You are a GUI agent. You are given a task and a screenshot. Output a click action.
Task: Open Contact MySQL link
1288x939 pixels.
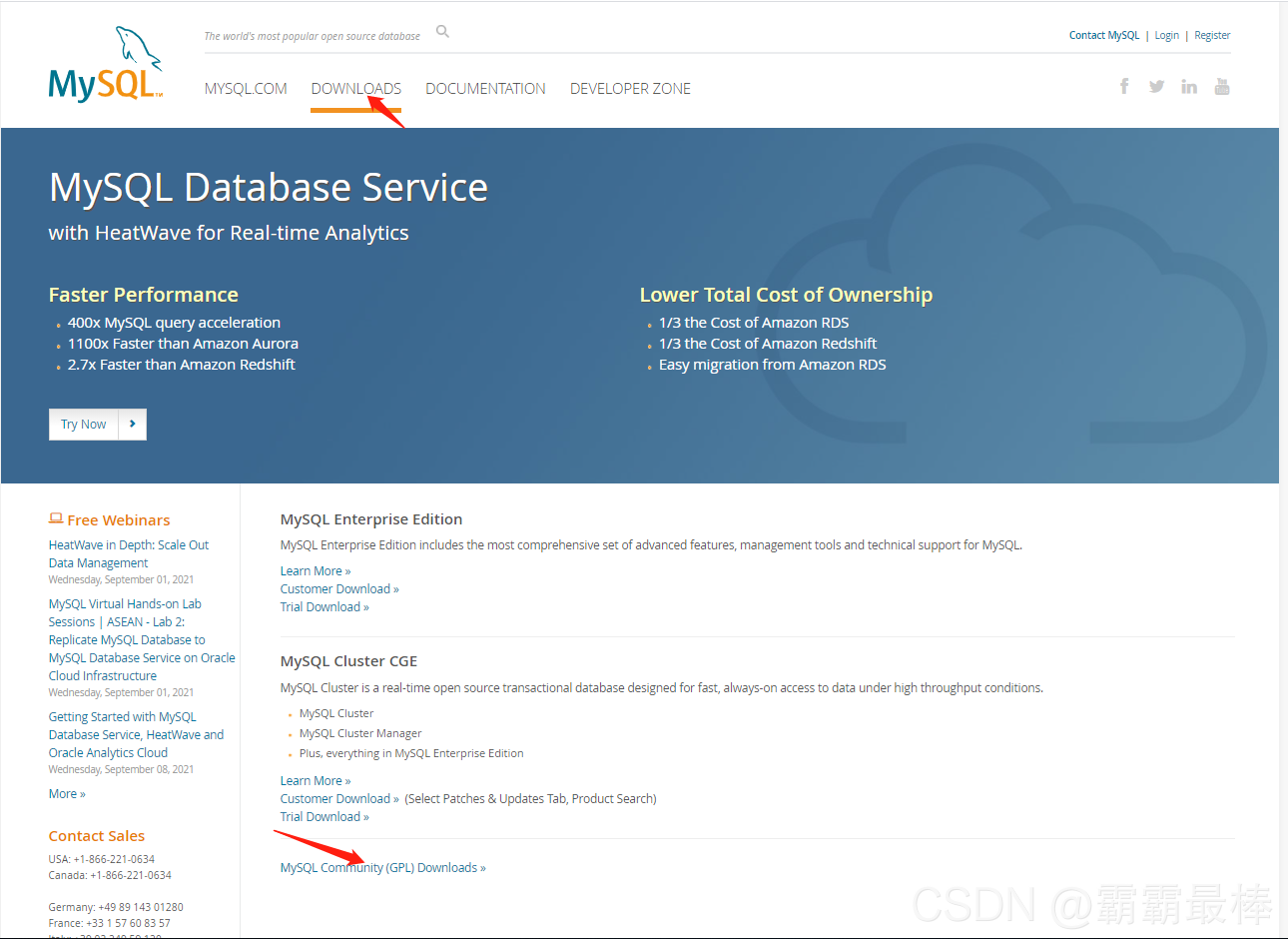[1103, 35]
